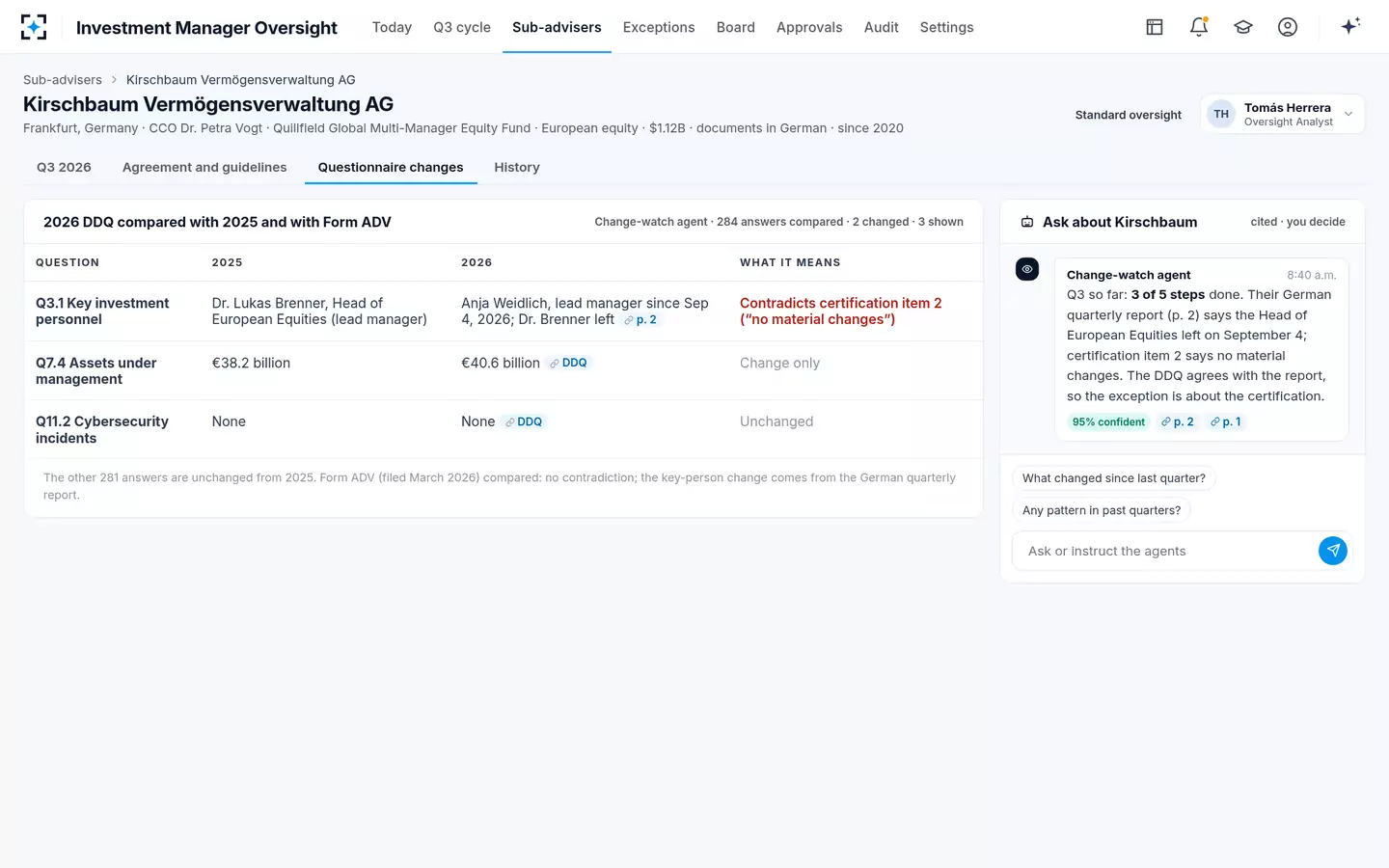Open the Settings menu
Screen dimensions: 1389x868
(947, 27)
